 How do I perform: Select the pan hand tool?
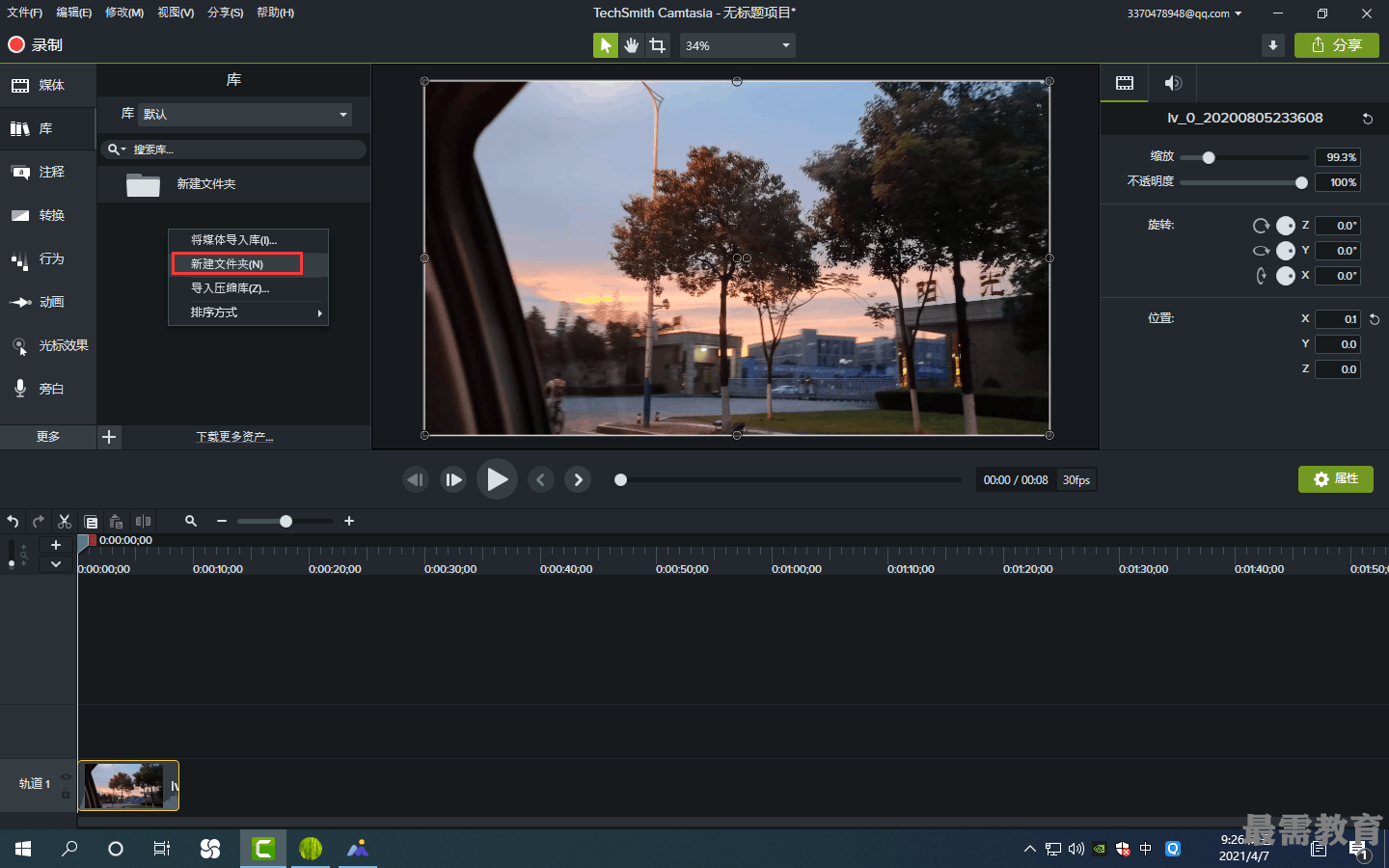[x=631, y=45]
